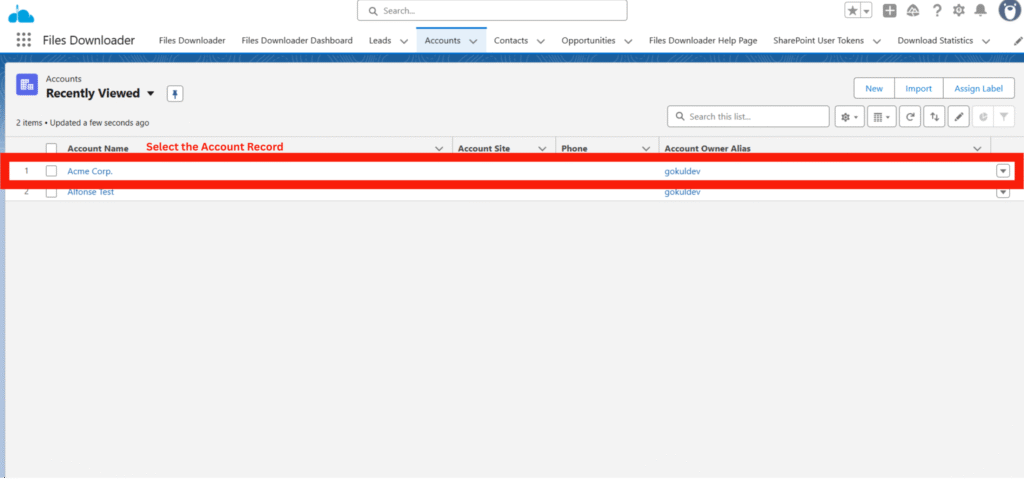Screen dimensions: 1024x480
Task: Open the Download Statistics tab
Action: 935,40
